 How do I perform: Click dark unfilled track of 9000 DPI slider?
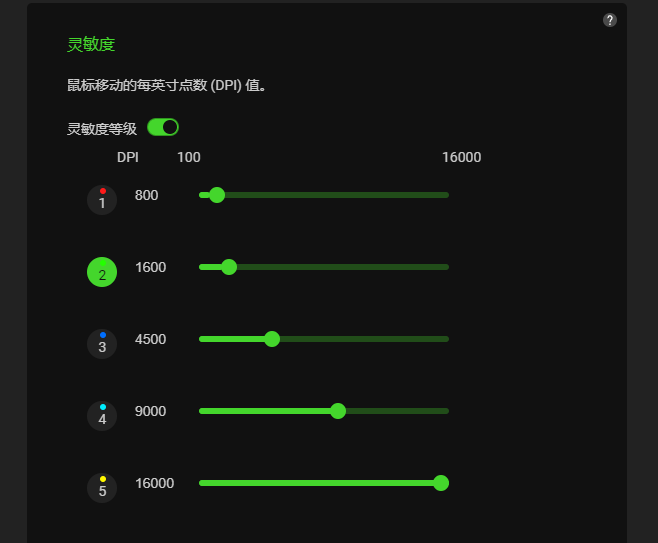pos(400,411)
